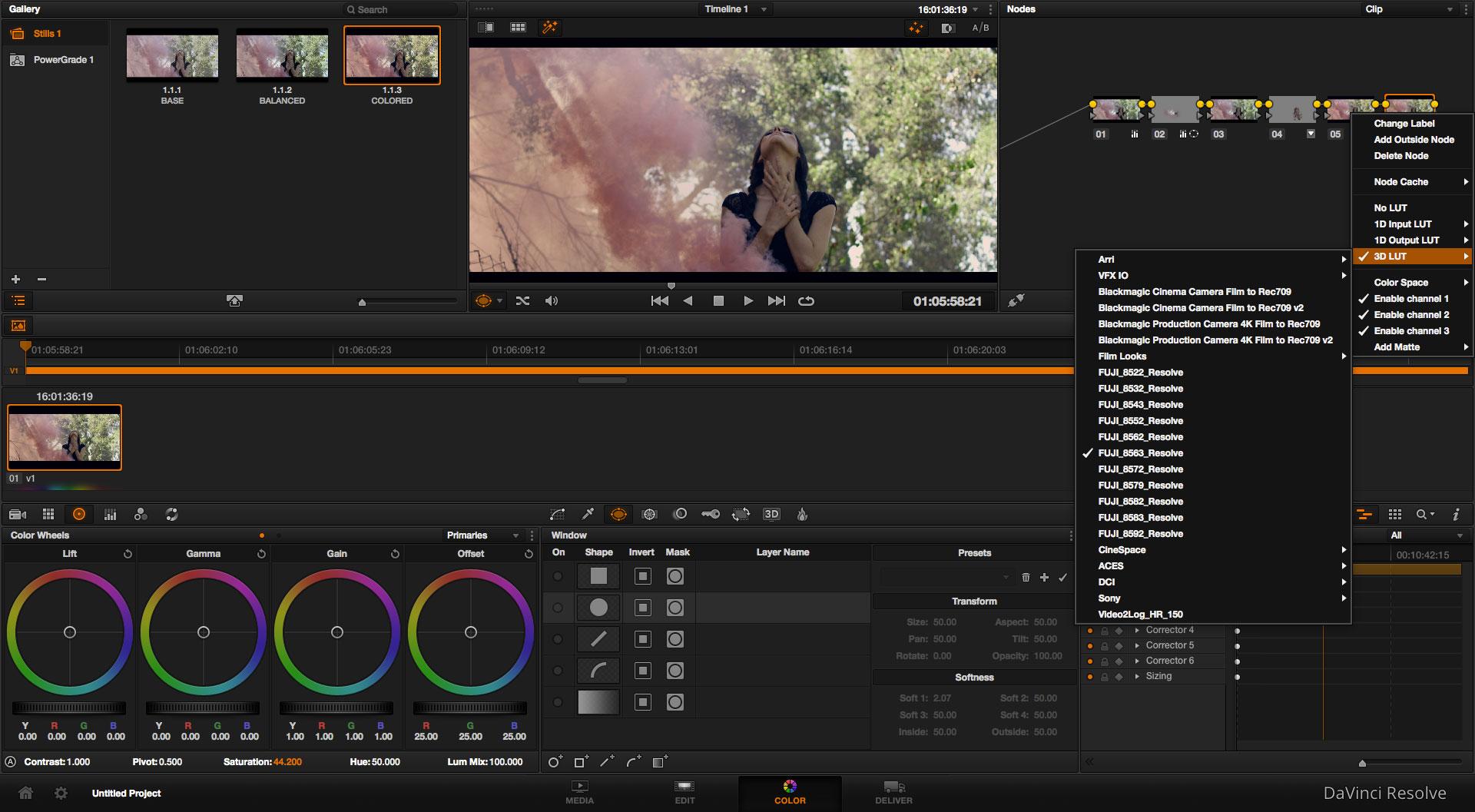Open the Stills 1 album
This screenshot has height=812, width=1475.
[54, 34]
